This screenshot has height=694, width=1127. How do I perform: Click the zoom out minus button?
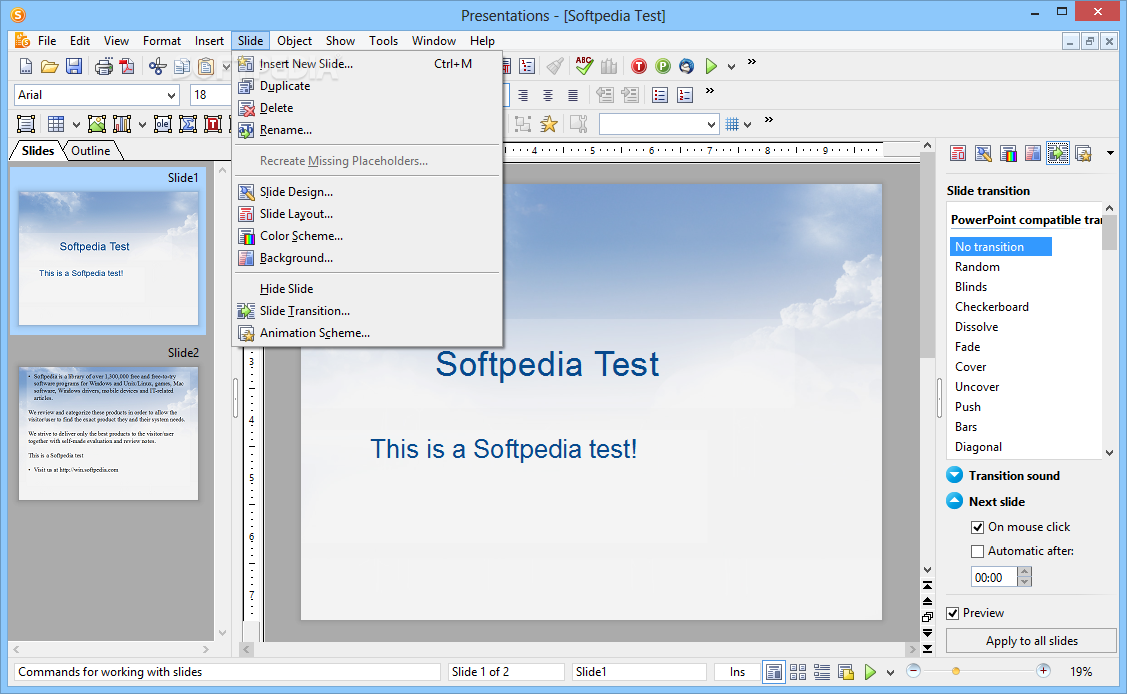(x=914, y=671)
